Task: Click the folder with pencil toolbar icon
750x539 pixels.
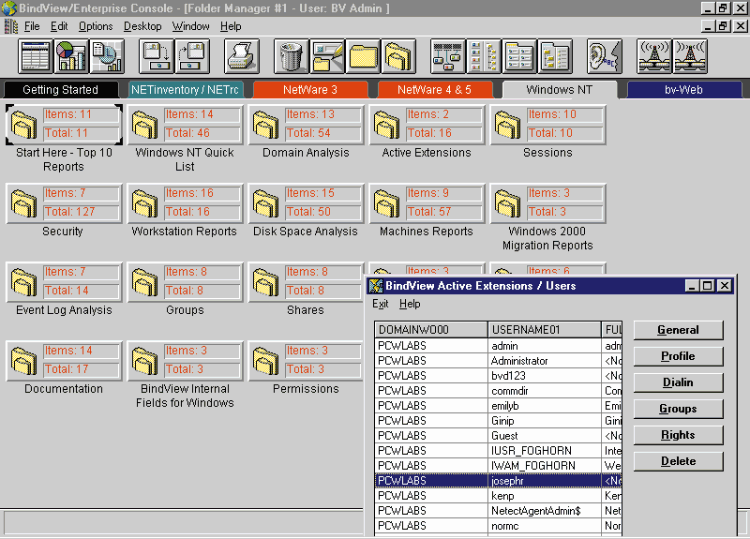Action: click(327, 56)
